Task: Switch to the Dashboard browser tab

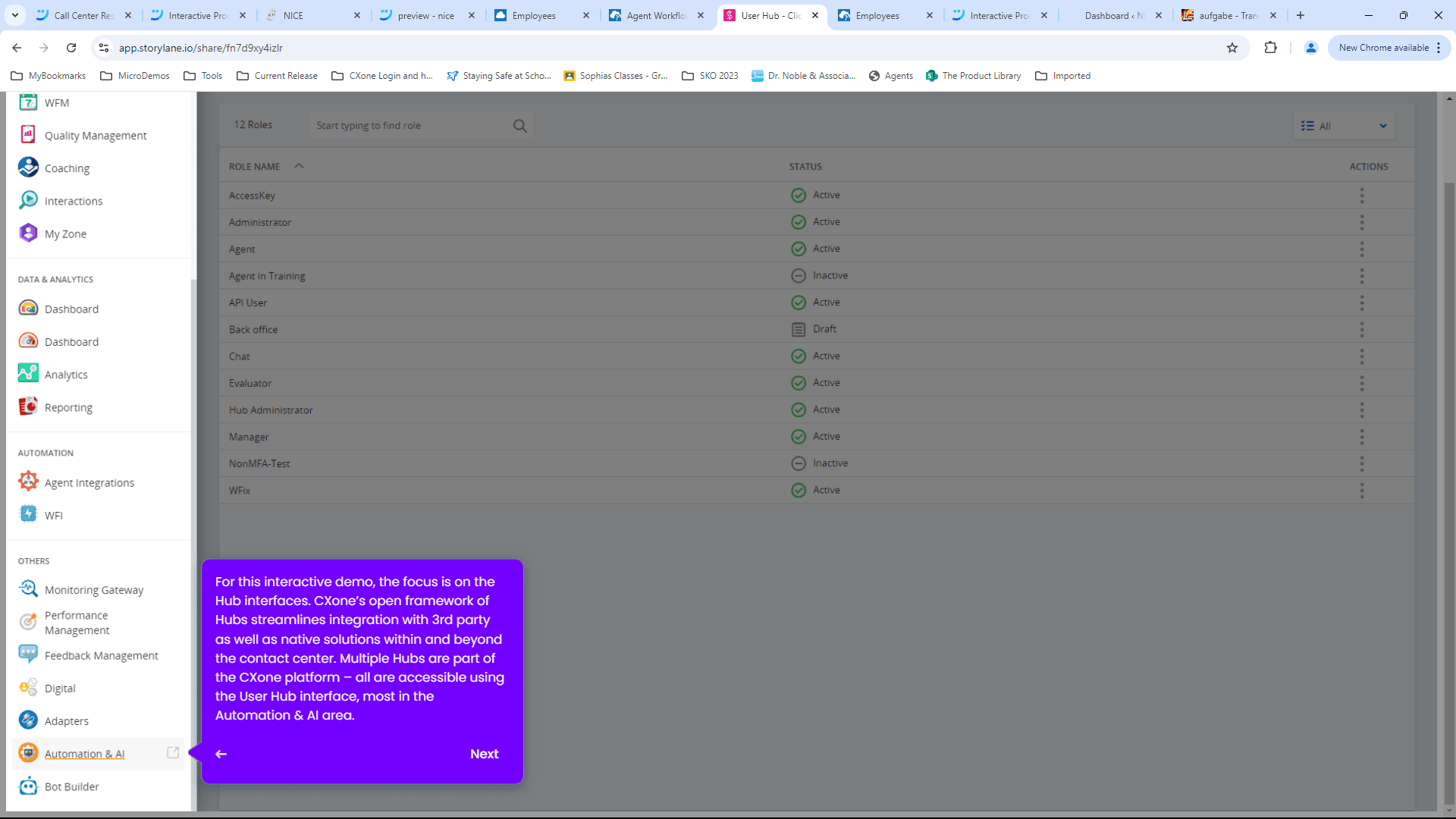Action: coord(1115,15)
